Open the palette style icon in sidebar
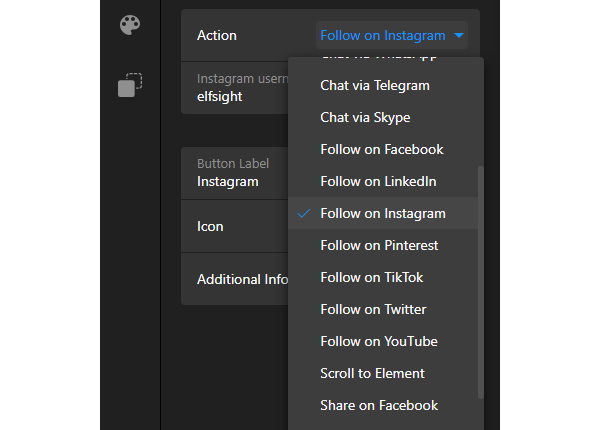Image resolution: width=600 pixels, height=430 pixels. pos(130,25)
